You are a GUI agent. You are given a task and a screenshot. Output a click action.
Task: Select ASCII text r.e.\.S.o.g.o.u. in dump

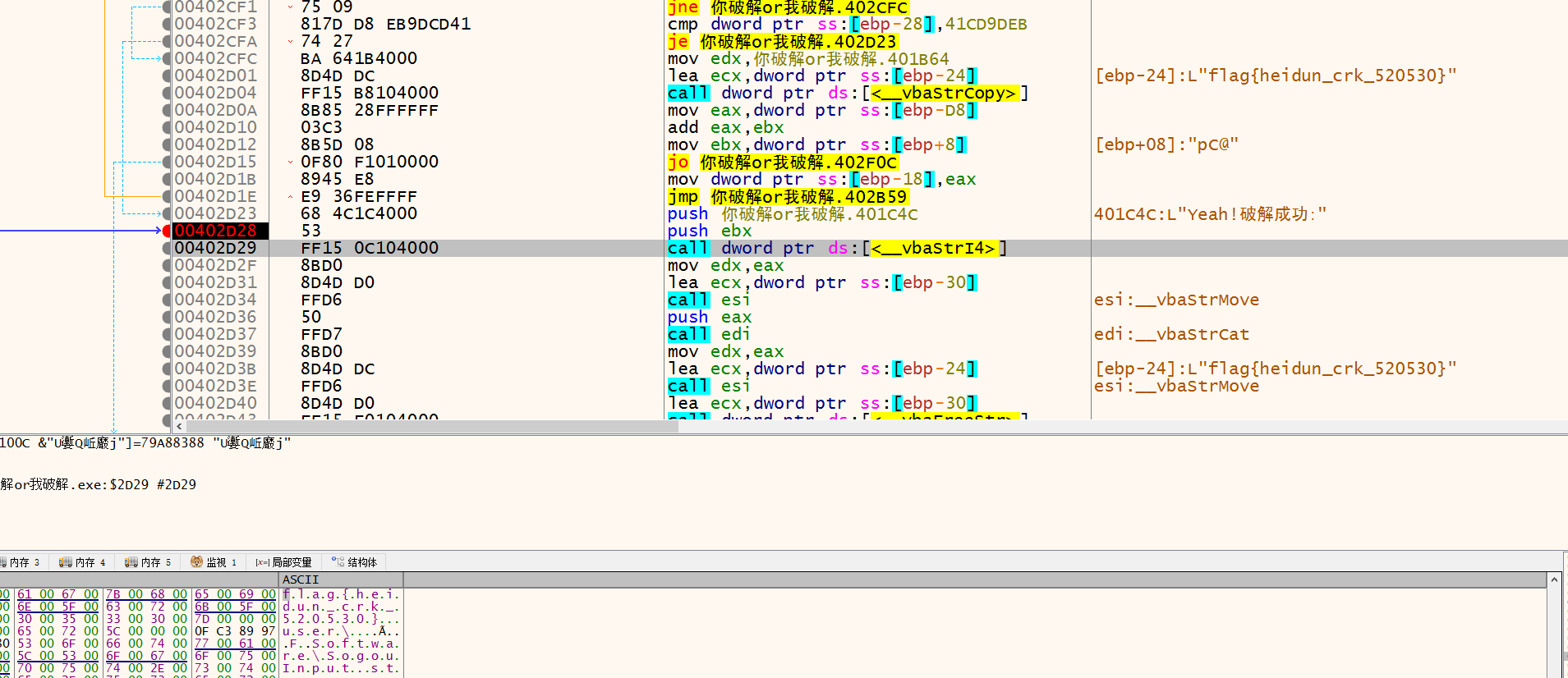[341, 656]
